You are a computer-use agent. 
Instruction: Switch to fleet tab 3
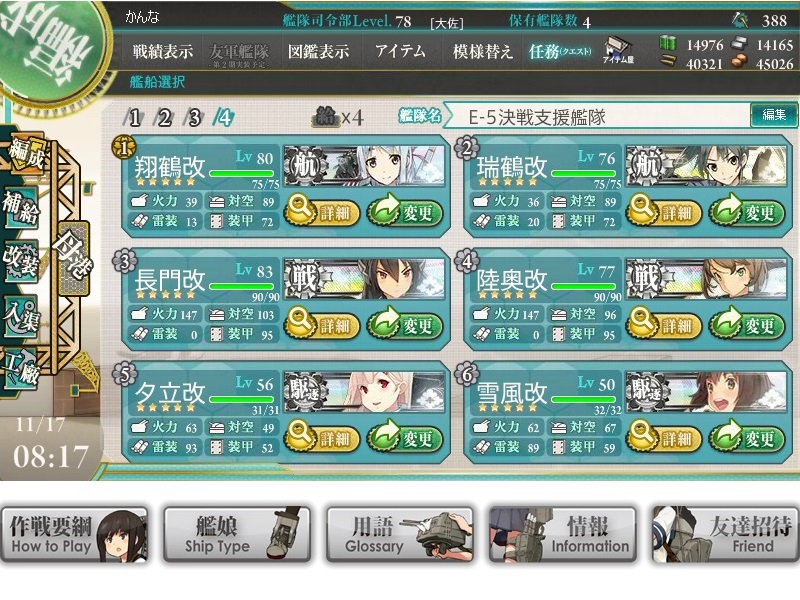coord(194,118)
